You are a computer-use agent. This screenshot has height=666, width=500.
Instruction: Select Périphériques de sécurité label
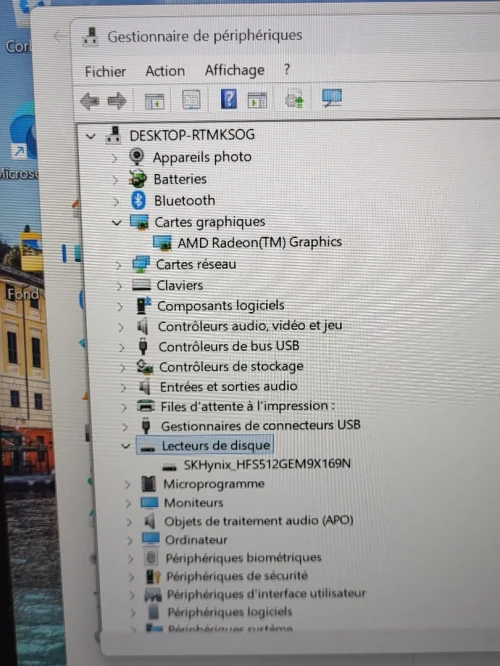click(x=237, y=576)
